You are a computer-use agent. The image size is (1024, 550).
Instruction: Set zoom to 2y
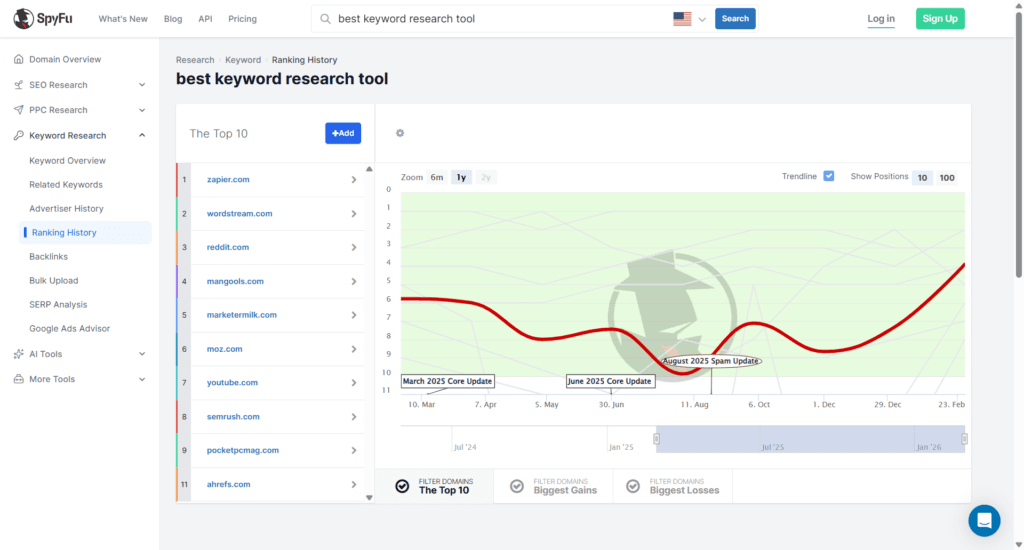pyautogui.click(x=485, y=178)
